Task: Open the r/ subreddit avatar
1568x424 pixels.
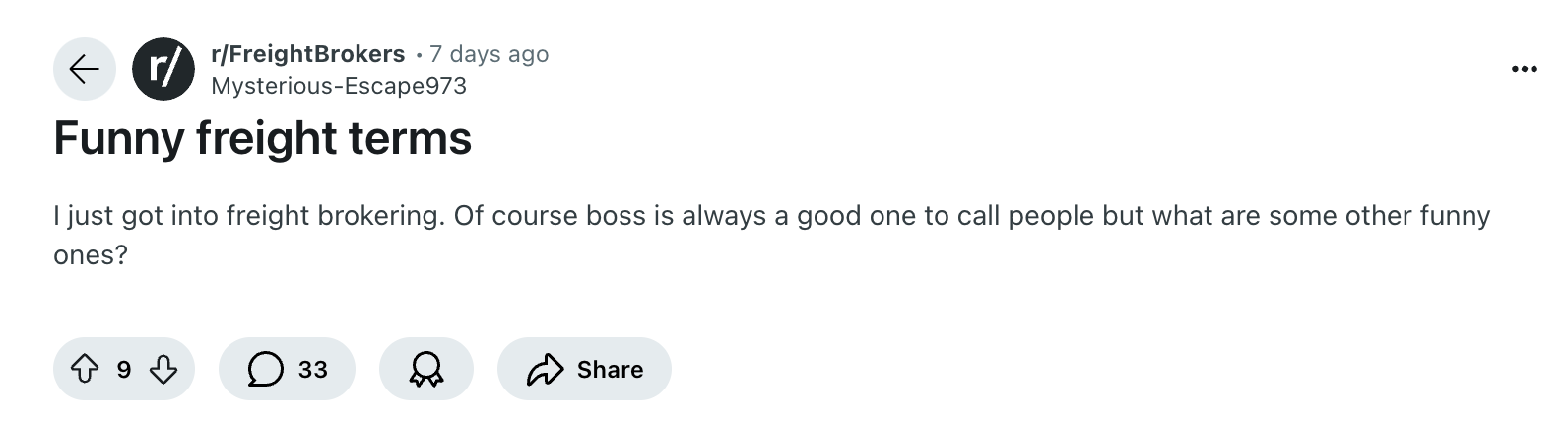Action: (163, 69)
